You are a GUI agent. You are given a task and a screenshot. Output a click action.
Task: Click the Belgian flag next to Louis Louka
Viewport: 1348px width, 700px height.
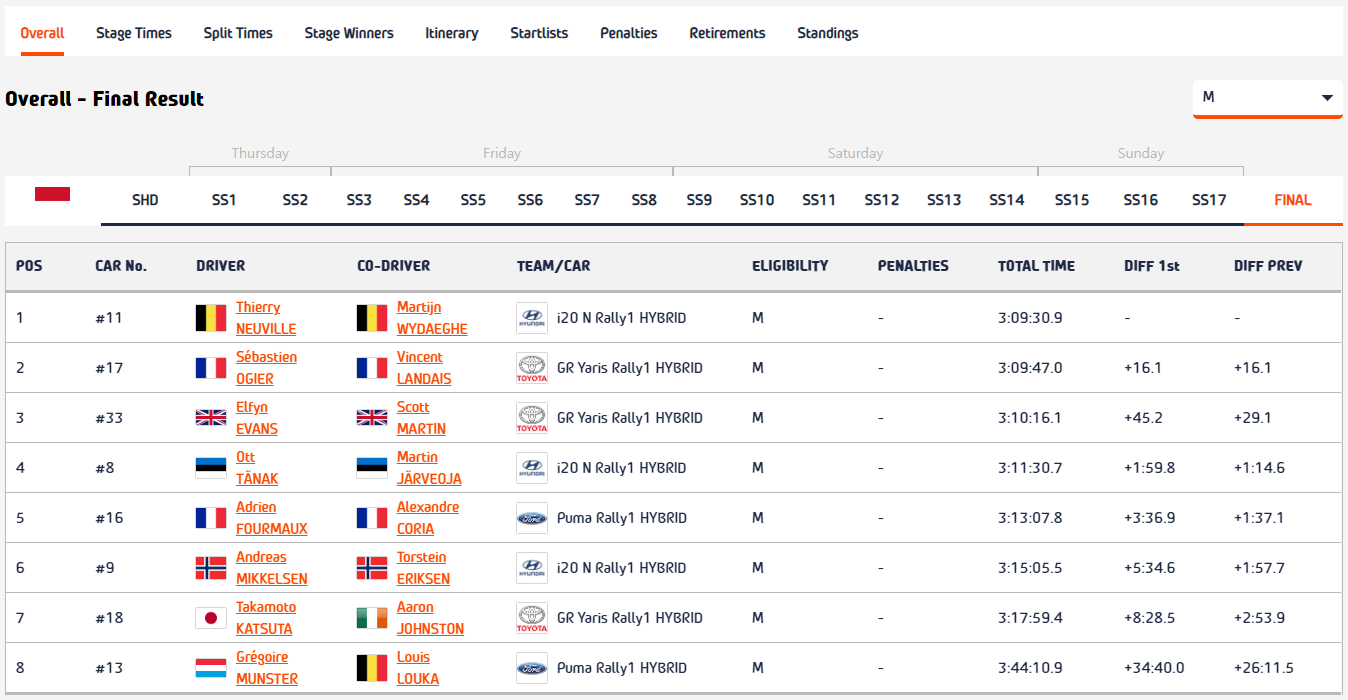372,668
